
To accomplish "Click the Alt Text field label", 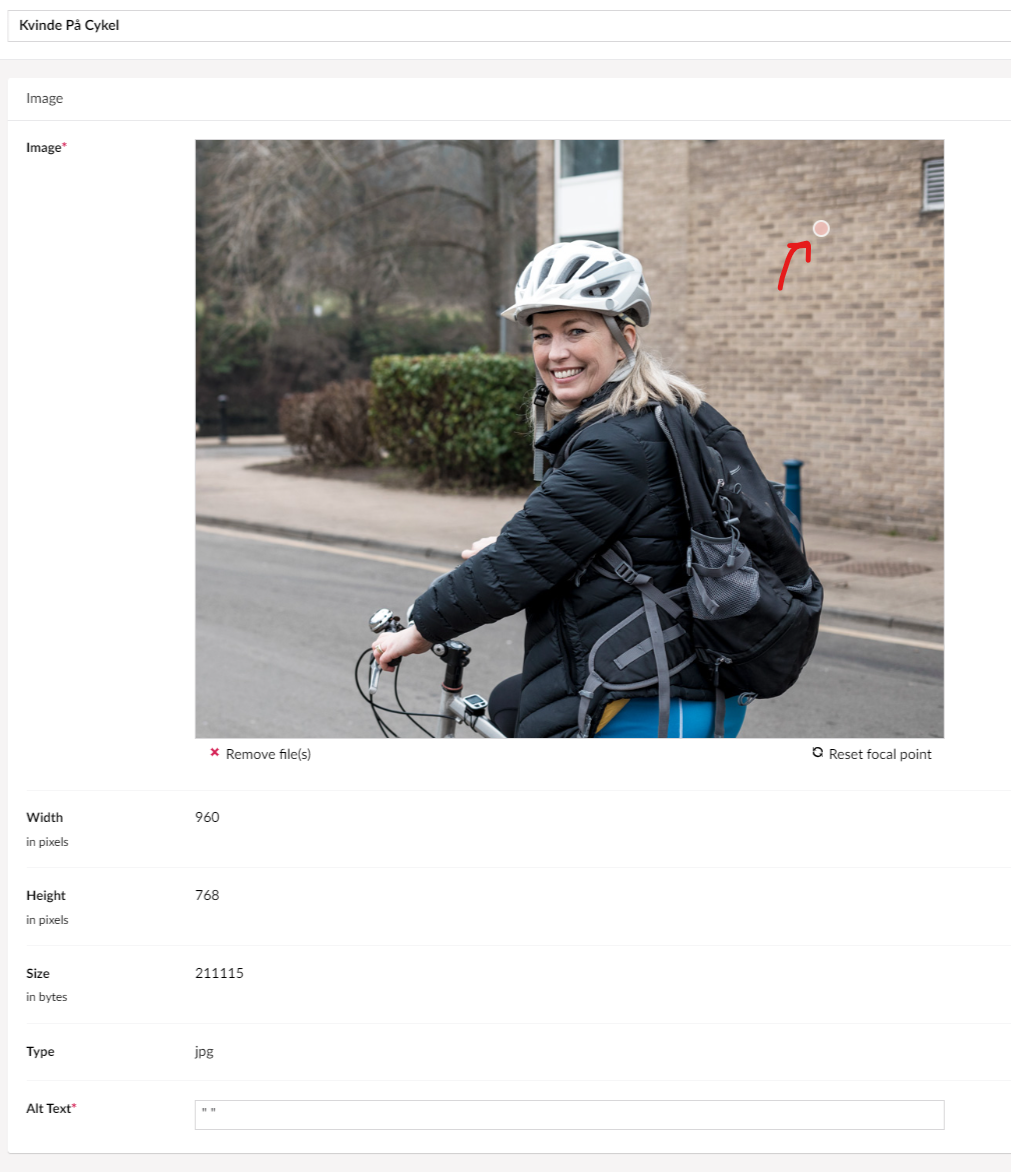I will tap(51, 1108).
